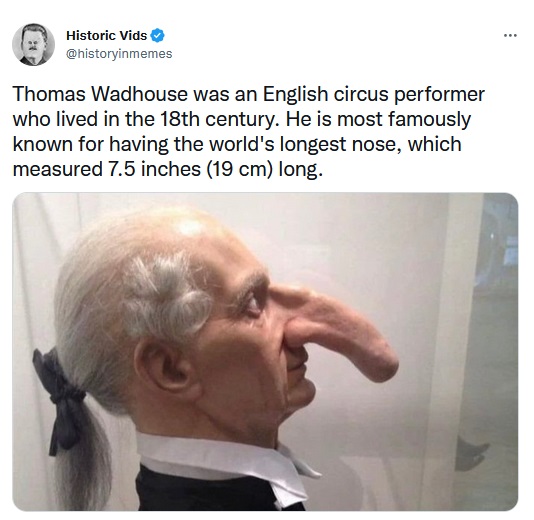534x520 pixels.
Task: Click the bald forehead highlight in photo
Action: click(x=189, y=226)
